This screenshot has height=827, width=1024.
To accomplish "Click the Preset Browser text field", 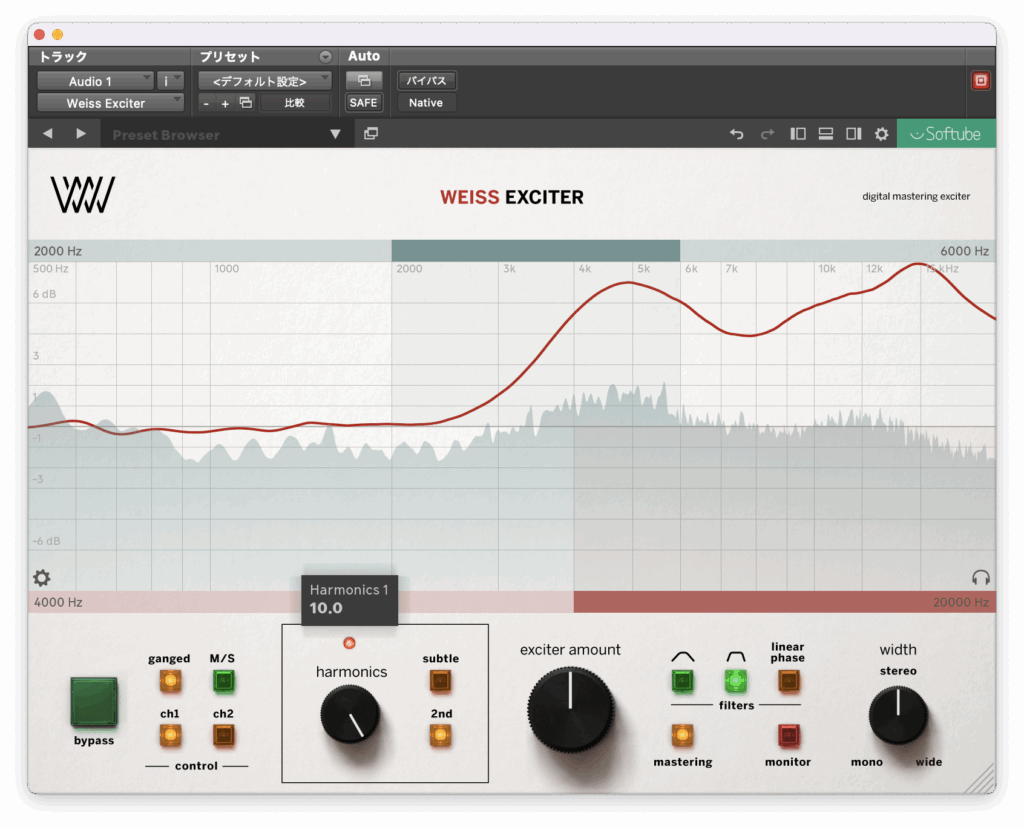I will tap(216, 135).
